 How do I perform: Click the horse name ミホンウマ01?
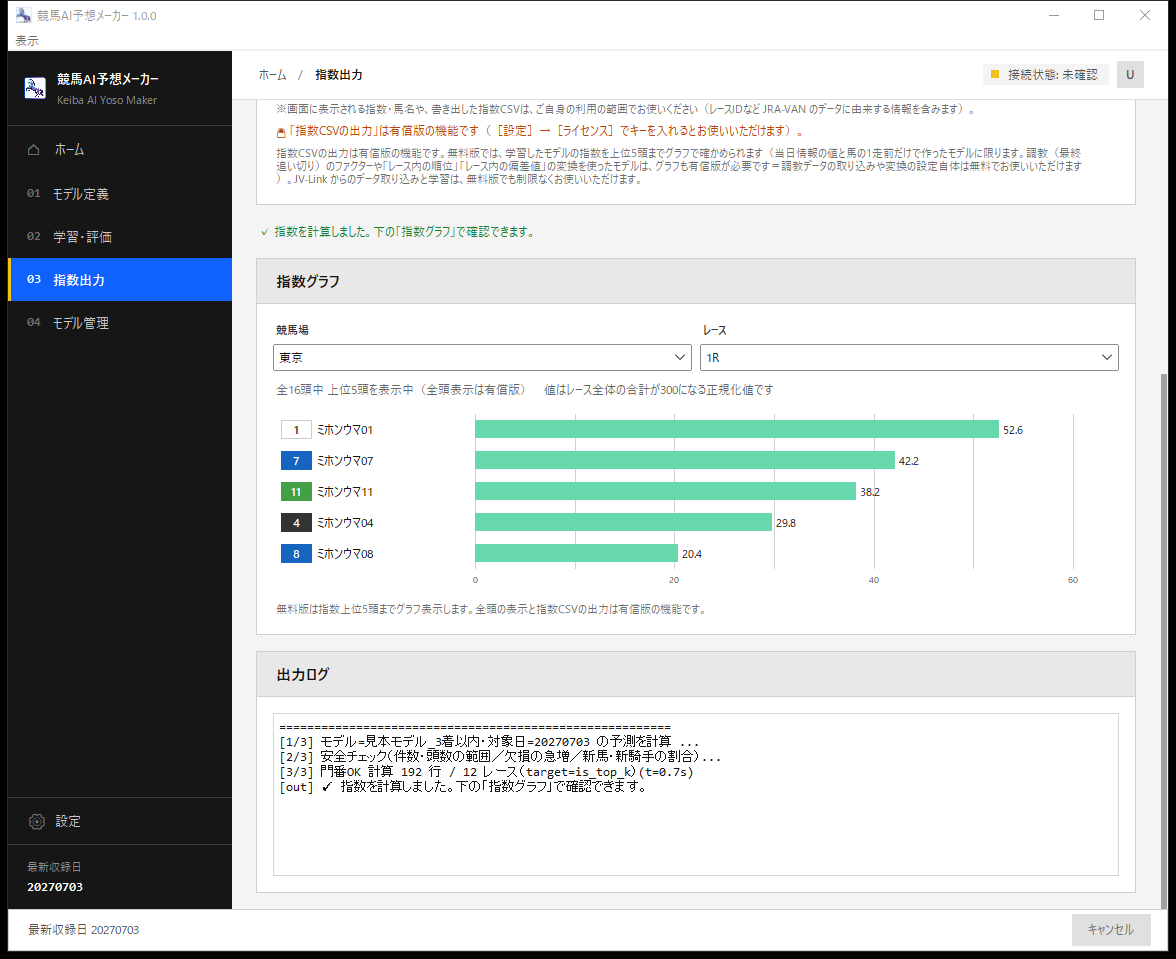pos(345,430)
